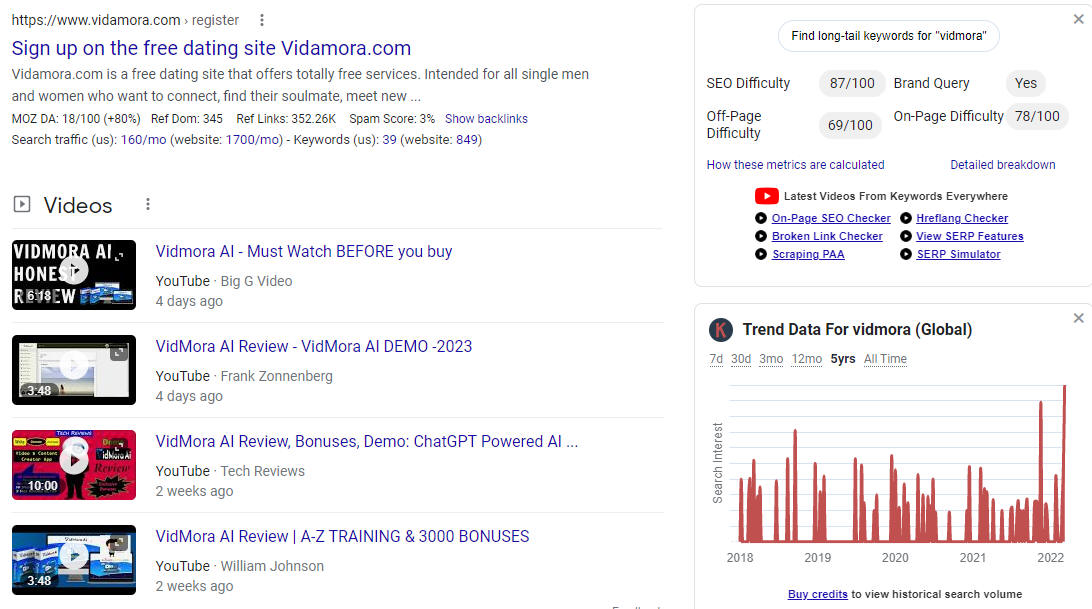Click the 39 keywords link
The image size is (1092, 609).
(389, 139)
